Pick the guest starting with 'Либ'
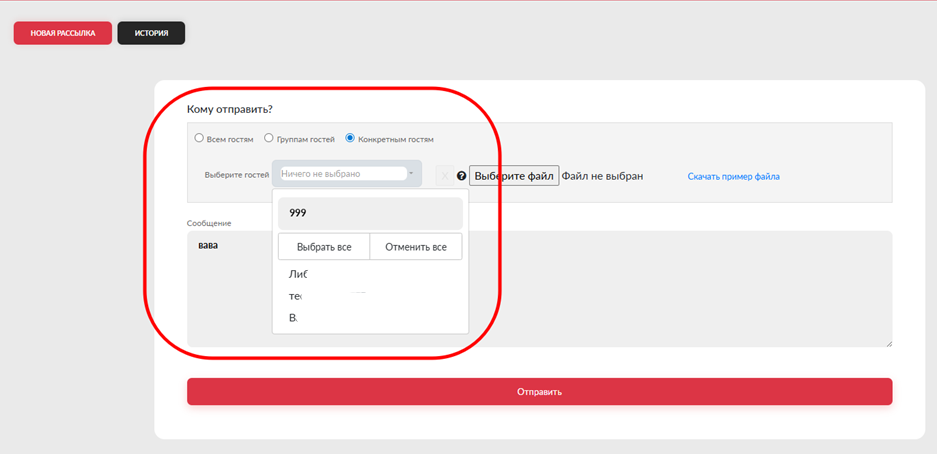Screen dimensions: 937x454 click(x=298, y=274)
